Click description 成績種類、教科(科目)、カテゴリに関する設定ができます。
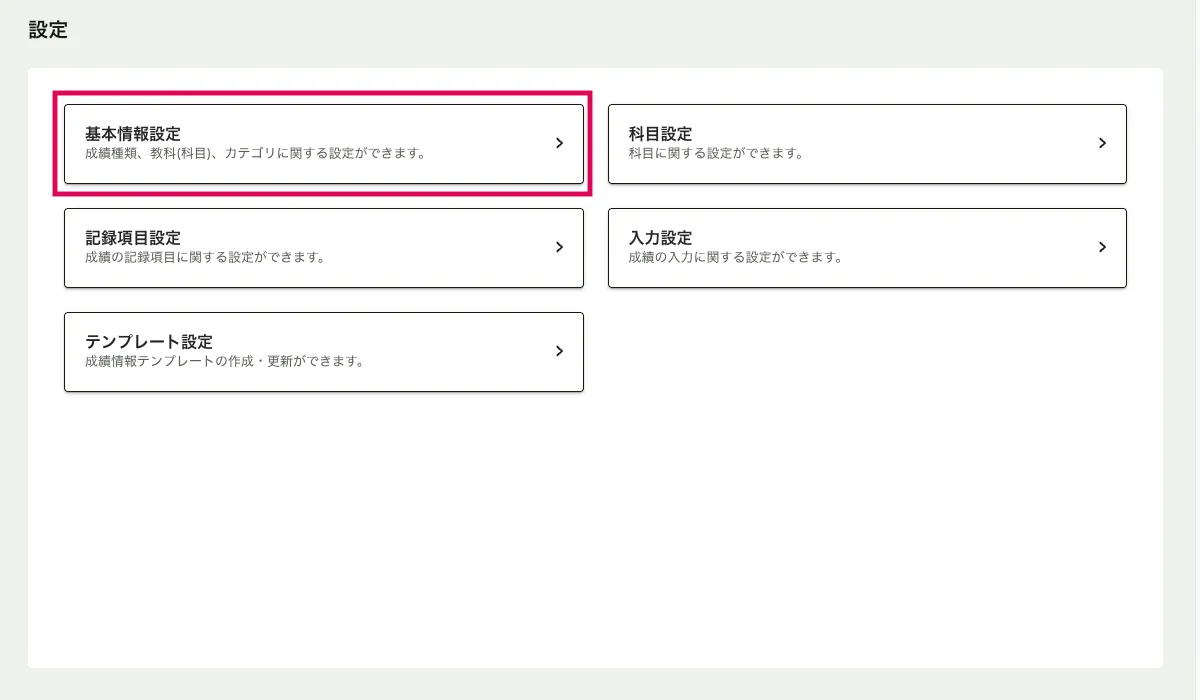Screen dimensions: 1200x700 (256, 154)
